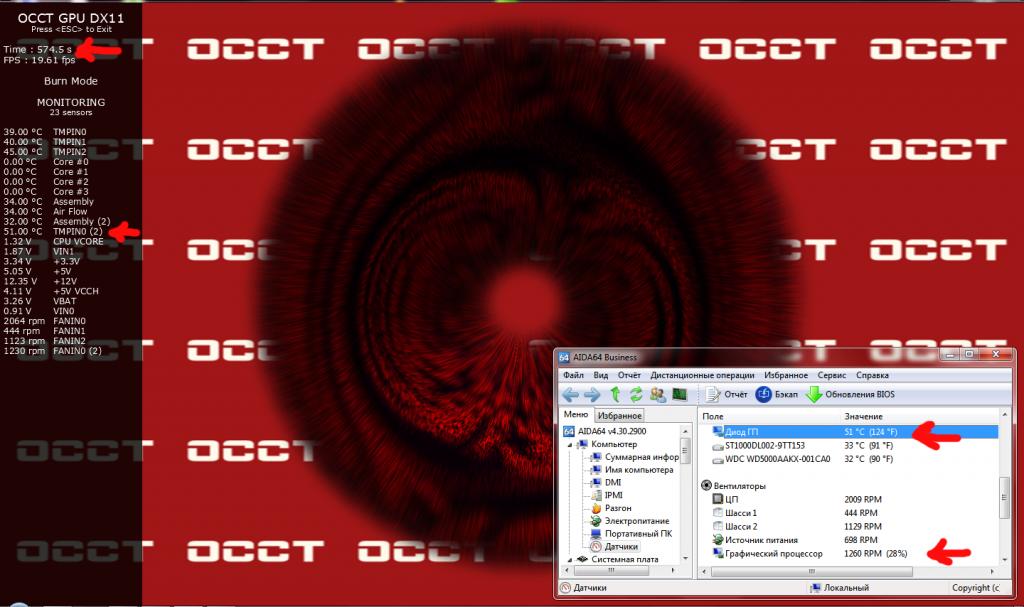Switch to the Избранное tab beside Меню
1024x607 pixels.
pyautogui.click(x=620, y=416)
